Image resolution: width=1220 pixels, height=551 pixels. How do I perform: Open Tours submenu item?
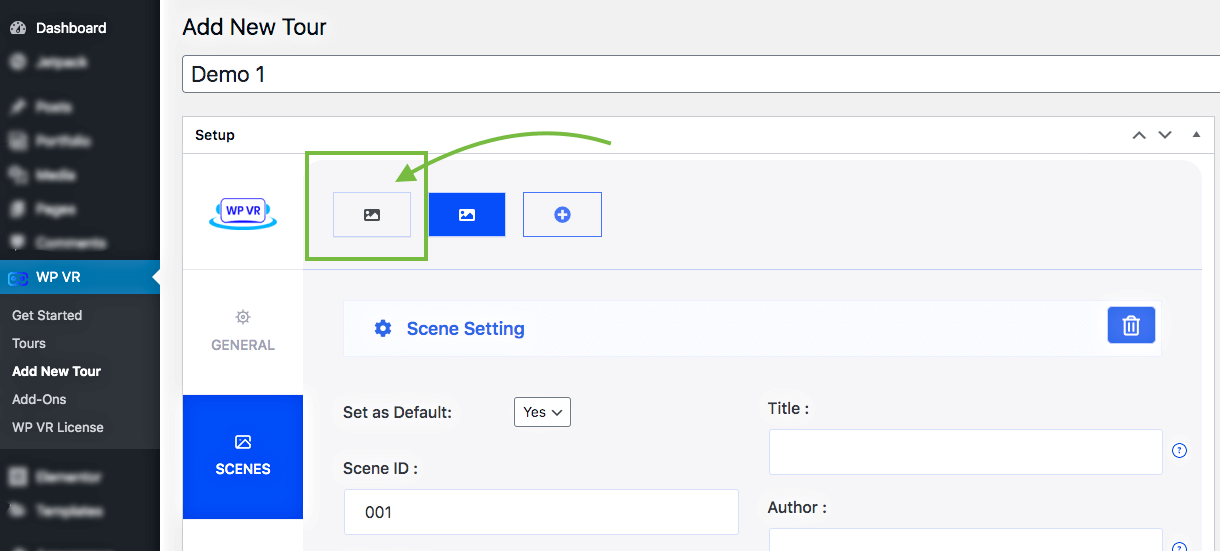29,343
